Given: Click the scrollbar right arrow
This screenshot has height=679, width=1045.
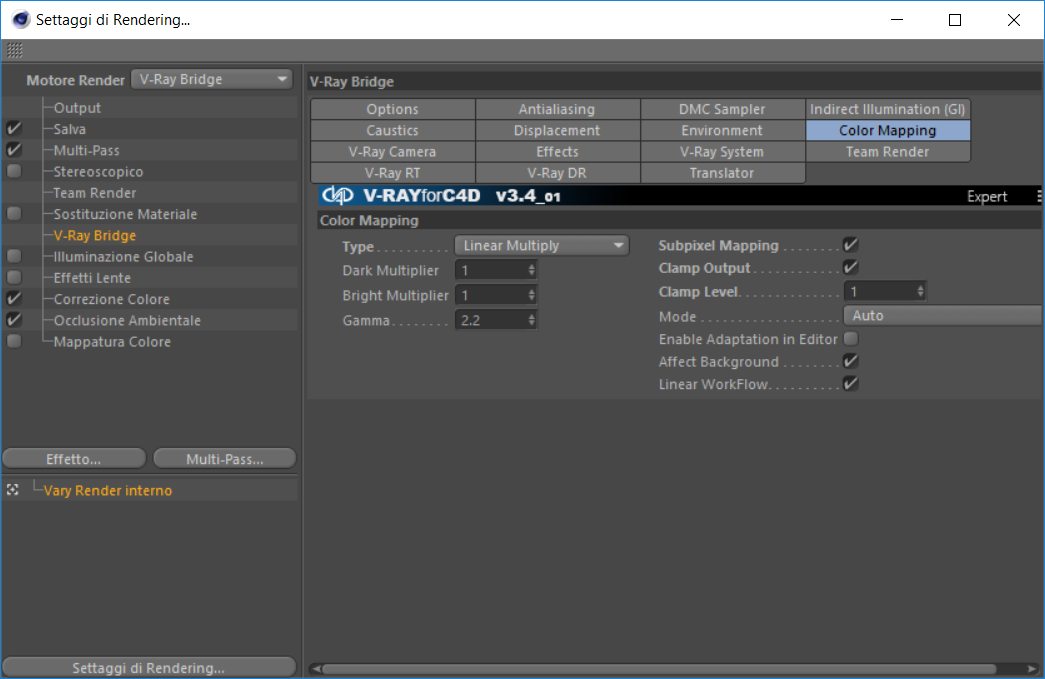Looking at the screenshot, I should click(x=1032, y=668).
